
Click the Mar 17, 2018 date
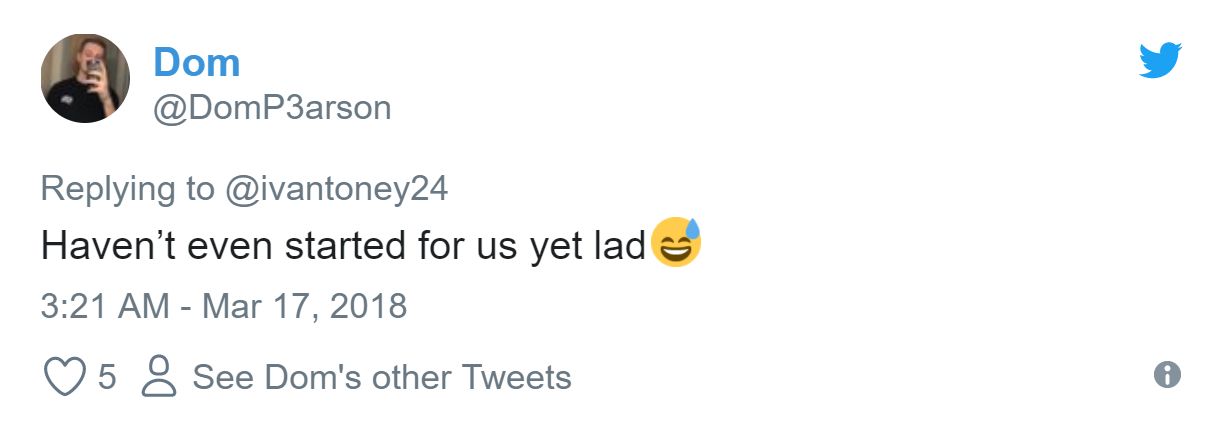coord(304,305)
